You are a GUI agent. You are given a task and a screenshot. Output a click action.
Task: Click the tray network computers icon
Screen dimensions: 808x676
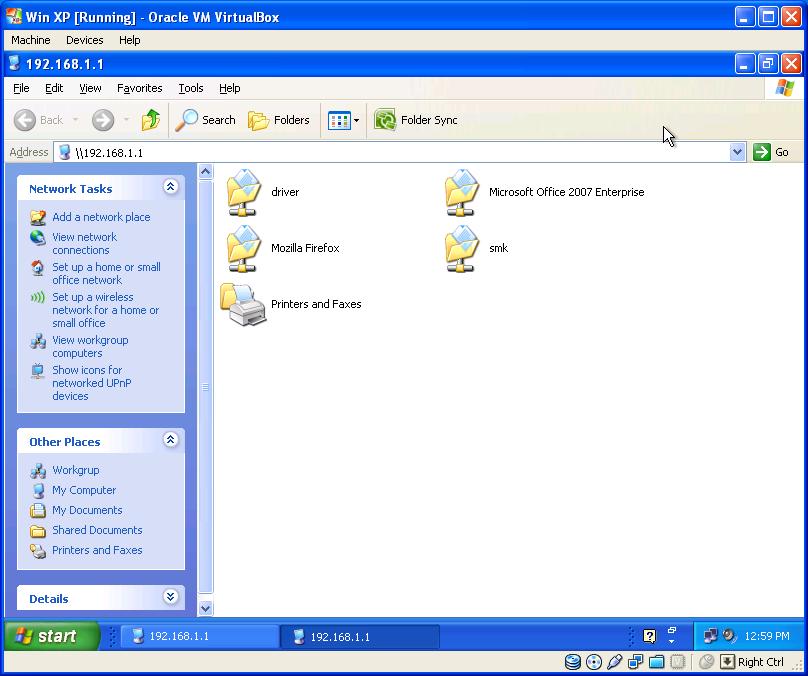[x=711, y=636]
